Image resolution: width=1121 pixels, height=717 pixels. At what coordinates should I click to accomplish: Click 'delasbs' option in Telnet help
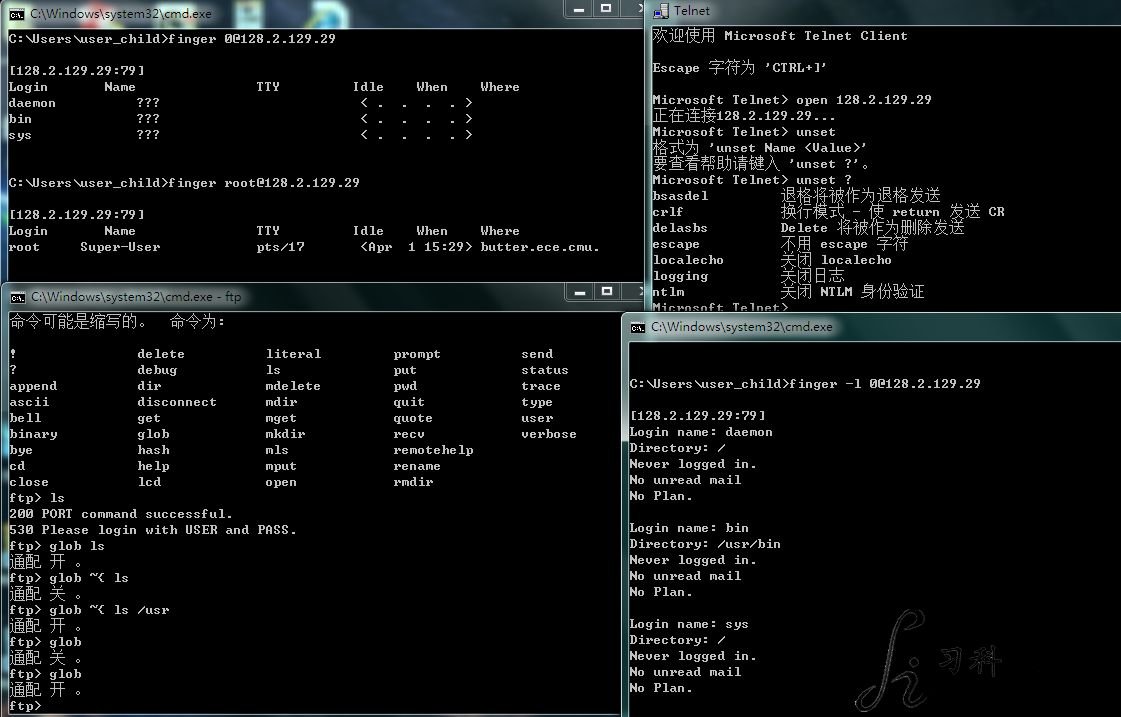[x=680, y=228]
